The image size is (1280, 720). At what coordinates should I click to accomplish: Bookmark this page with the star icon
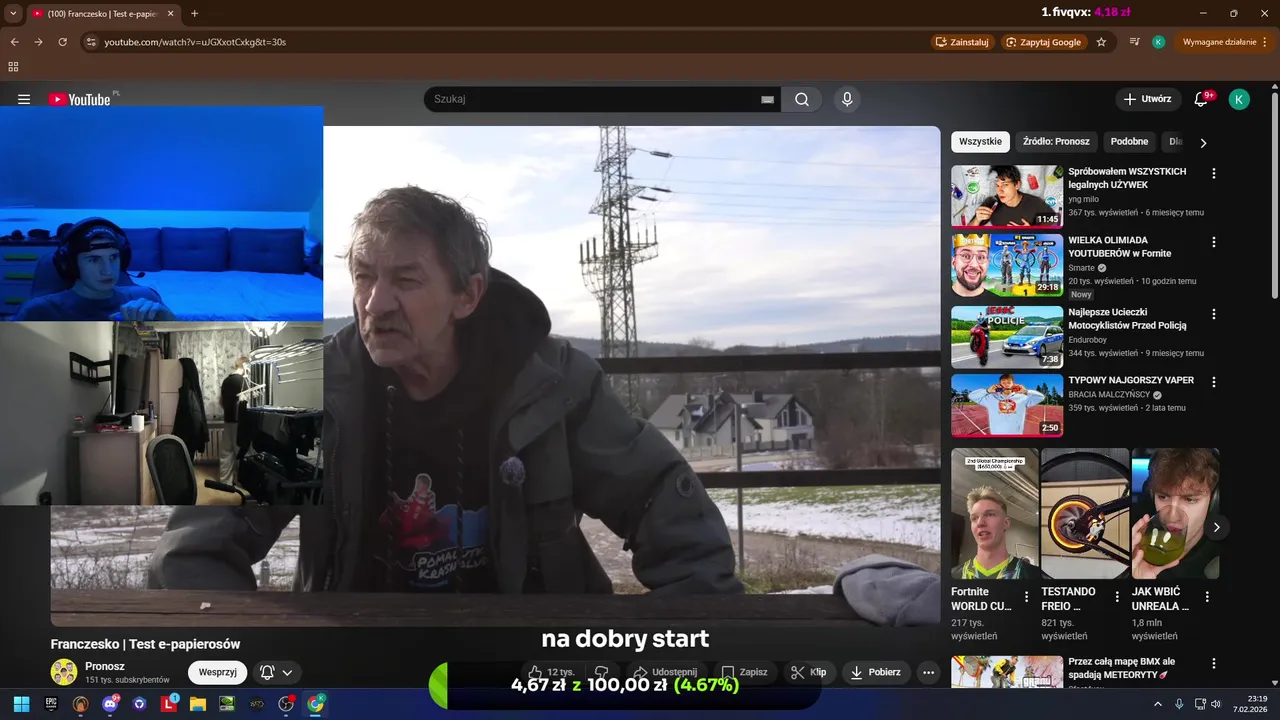coord(1101,42)
